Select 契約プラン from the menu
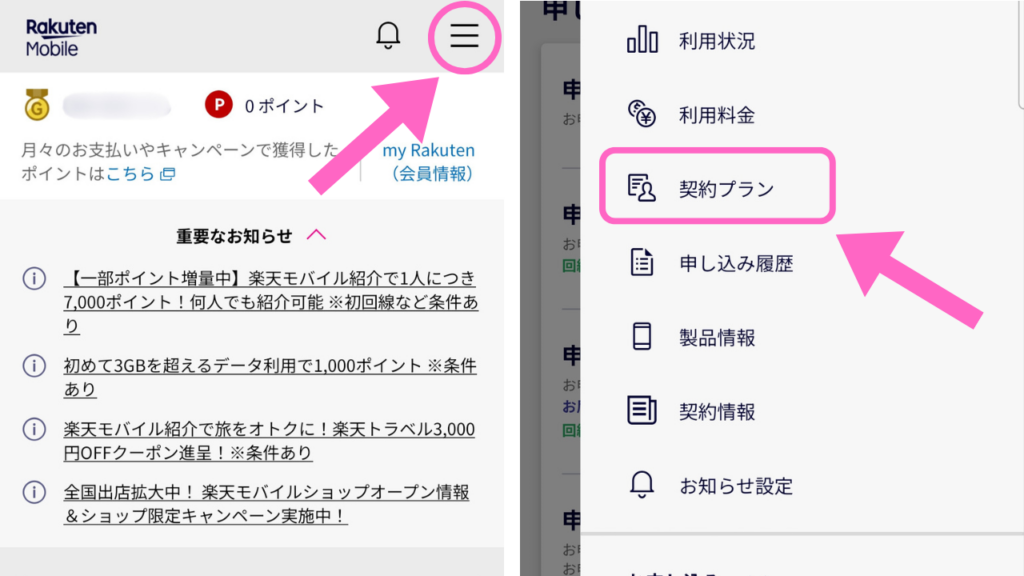1024x576 pixels. tap(717, 187)
